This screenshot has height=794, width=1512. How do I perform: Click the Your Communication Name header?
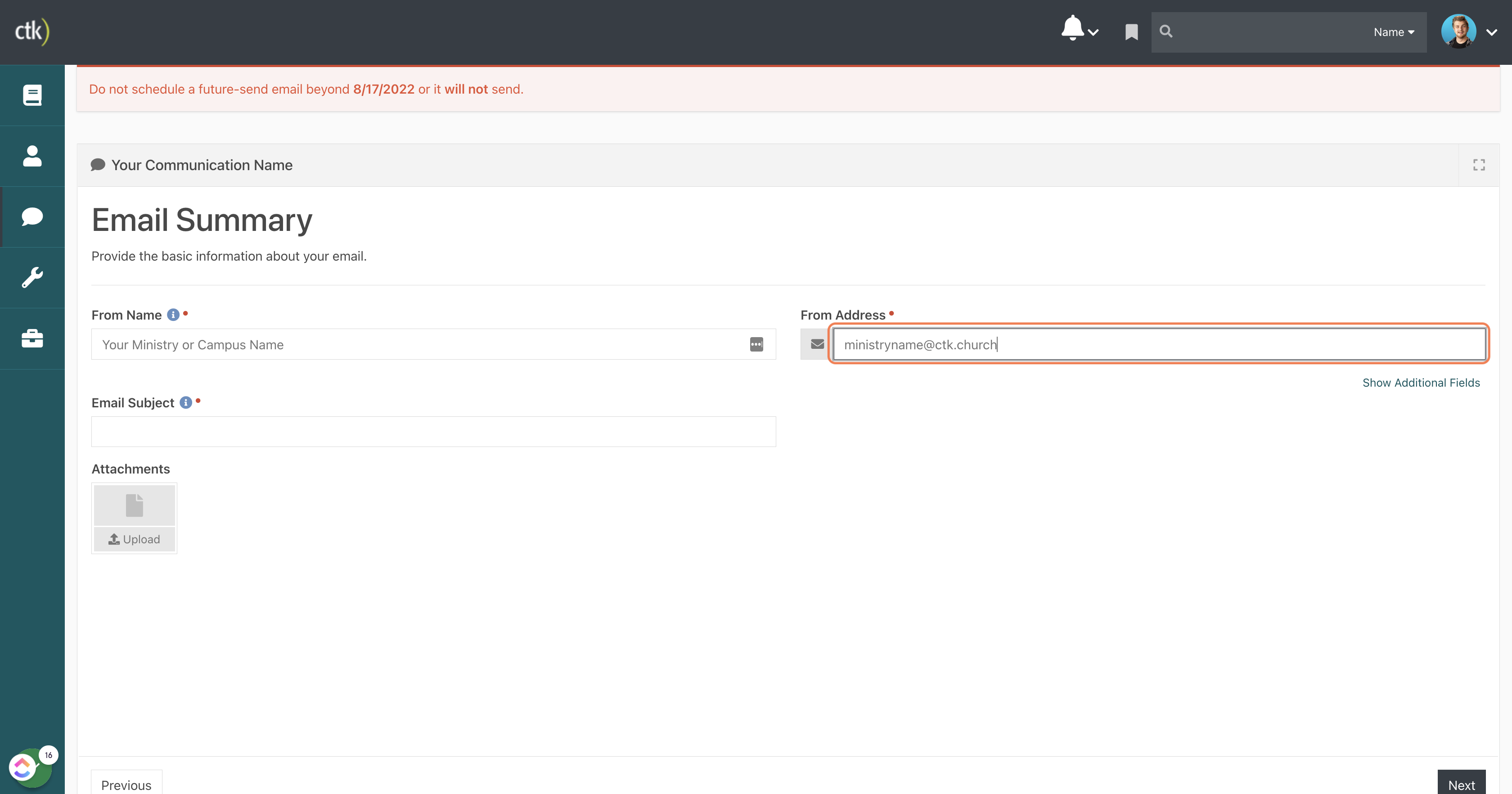pyautogui.click(x=202, y=165)
